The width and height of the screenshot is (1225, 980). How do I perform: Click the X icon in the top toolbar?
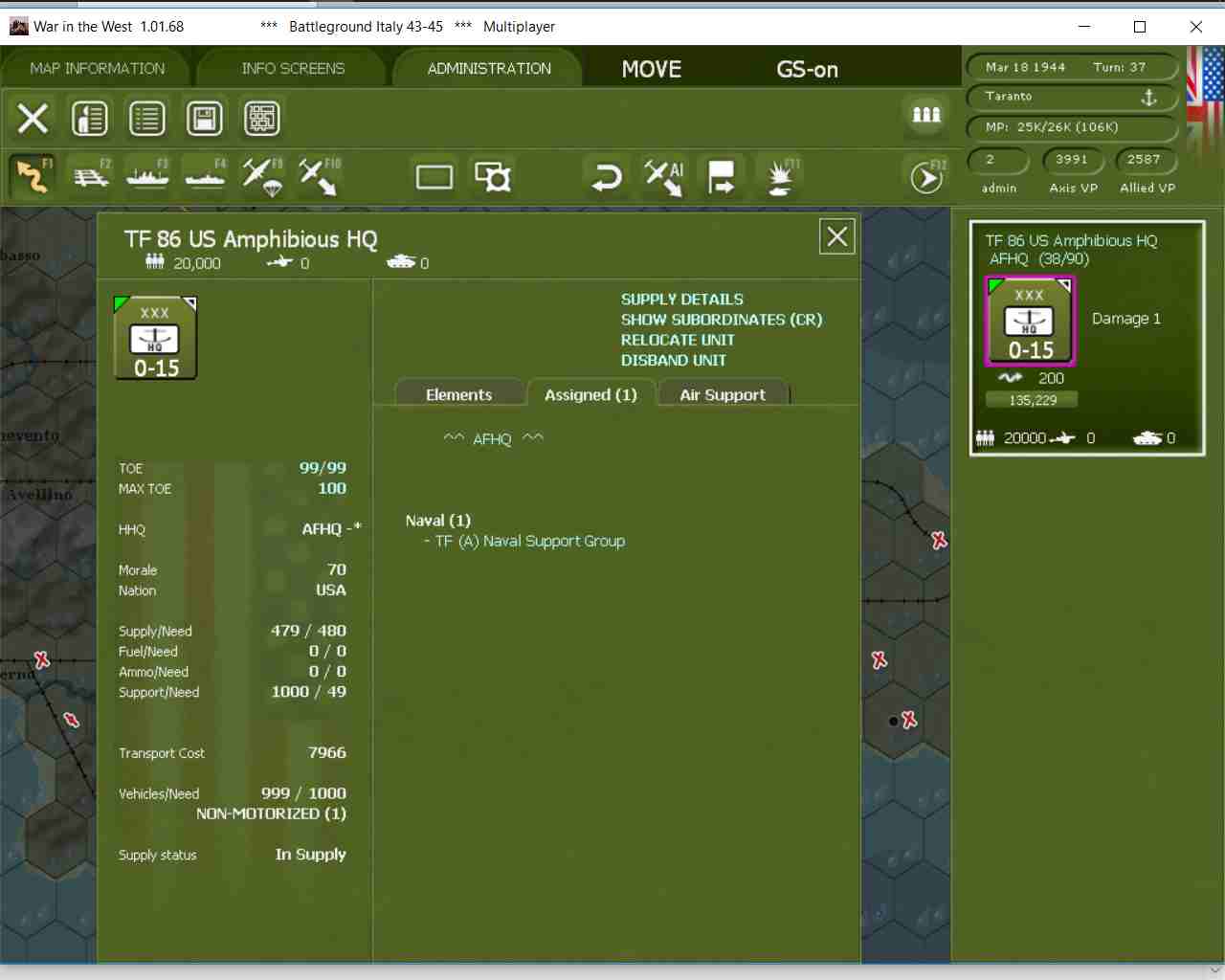pyautogui.click(x=33, y=119)
